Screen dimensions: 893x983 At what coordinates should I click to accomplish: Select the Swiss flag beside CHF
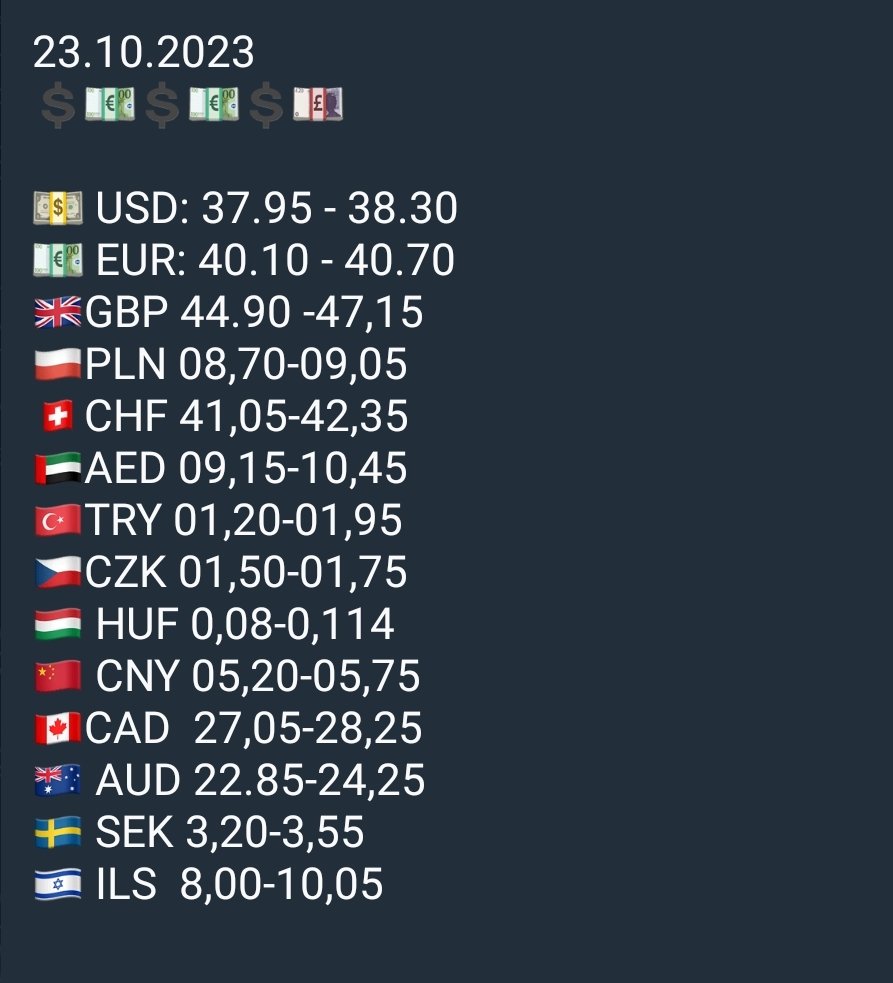click(58, 417)
